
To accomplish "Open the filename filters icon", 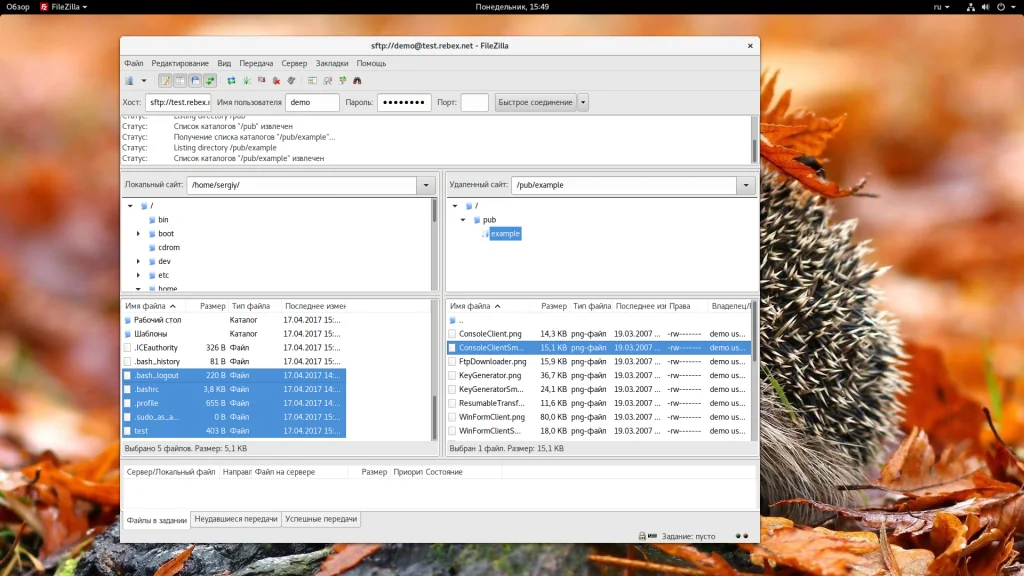I will [x=312, y=80].
